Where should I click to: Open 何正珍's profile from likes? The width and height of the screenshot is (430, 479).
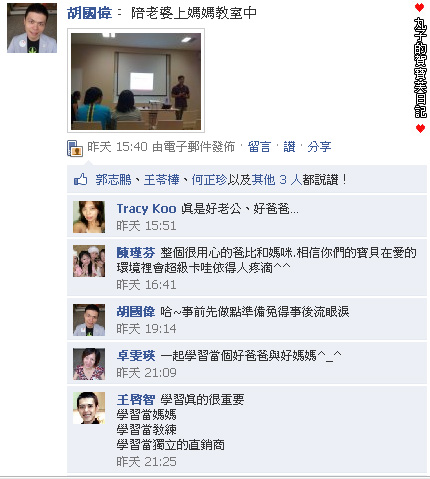coord(209,180)
